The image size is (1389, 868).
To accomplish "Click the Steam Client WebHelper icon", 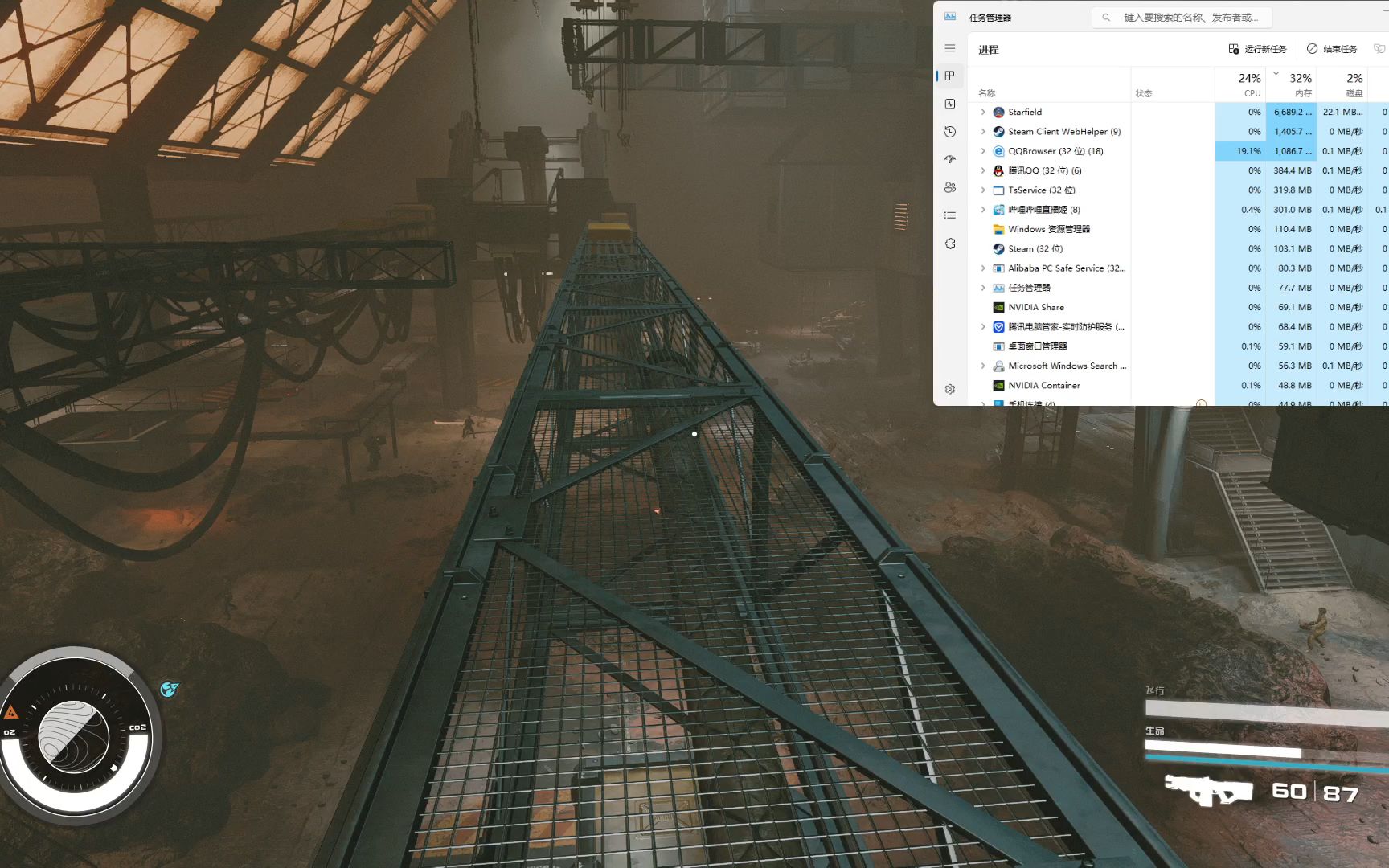I will pyautogui.click(x=998, y=132).
